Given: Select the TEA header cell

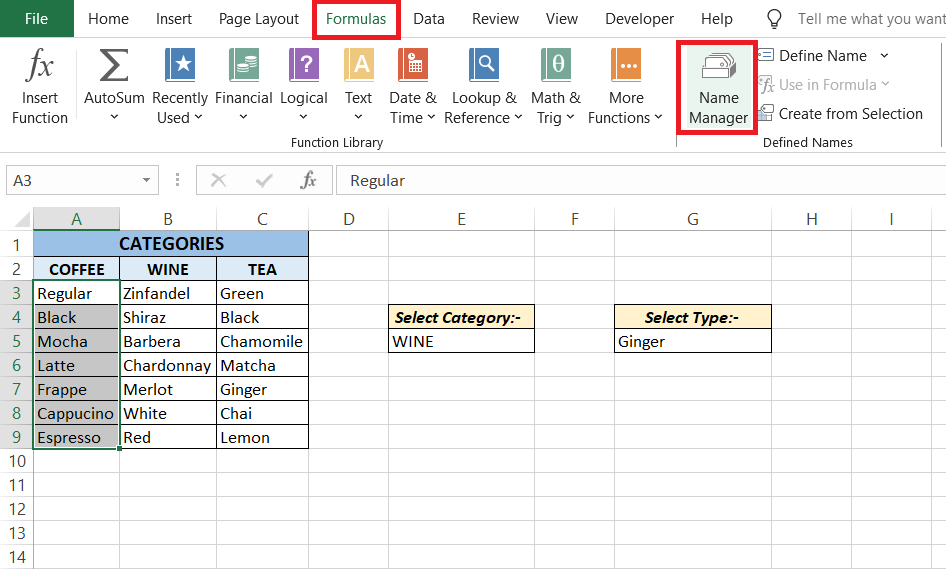Looking at the screenshot, I should click(262, 269).
